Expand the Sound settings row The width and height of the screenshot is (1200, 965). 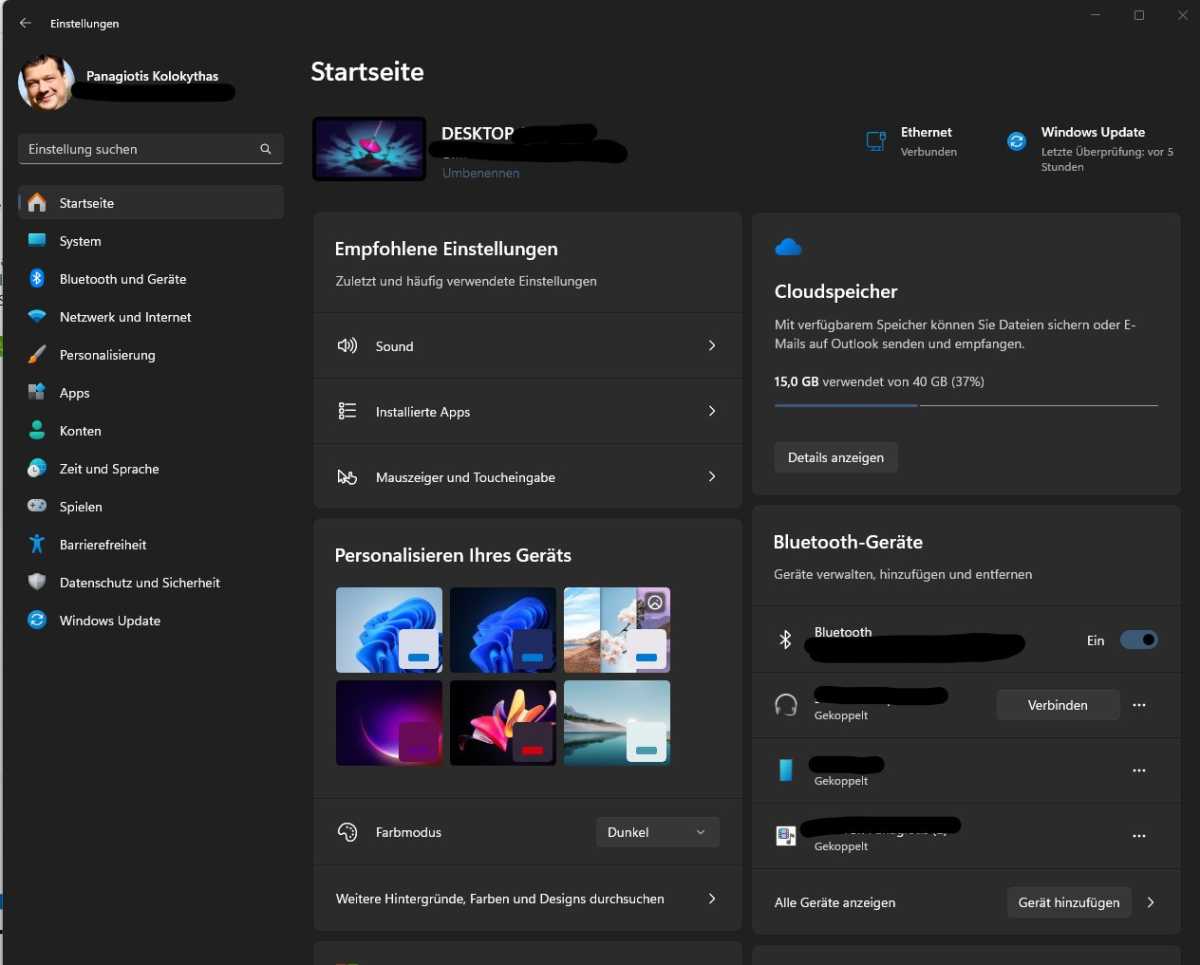pyautogui.click(x=527, y=346)
